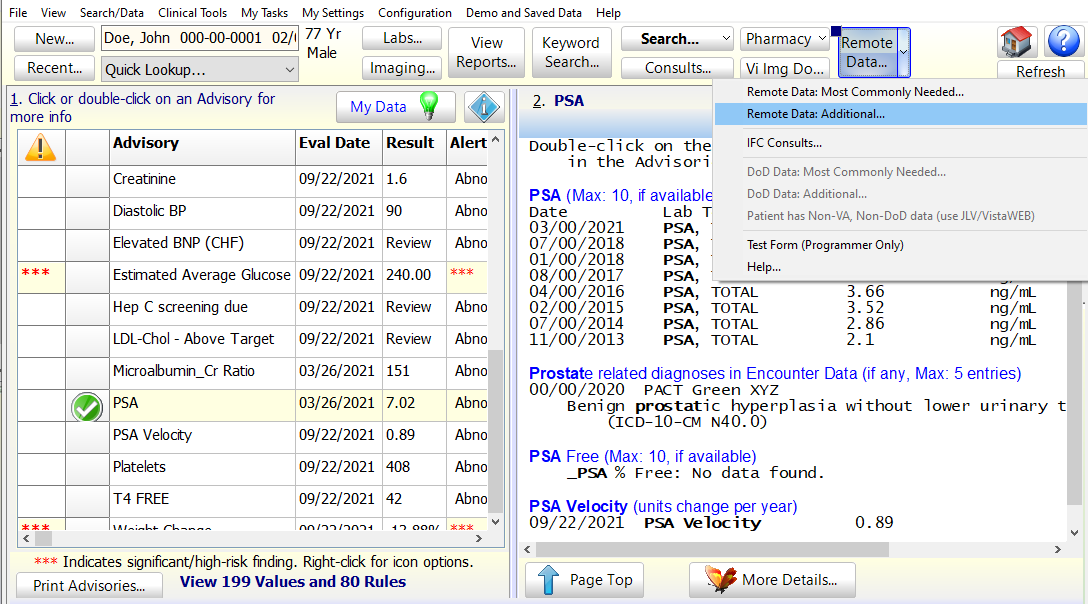Click advisory list scroll up arrow
The width and height of the screenshot is (1088, 604).
495,139
